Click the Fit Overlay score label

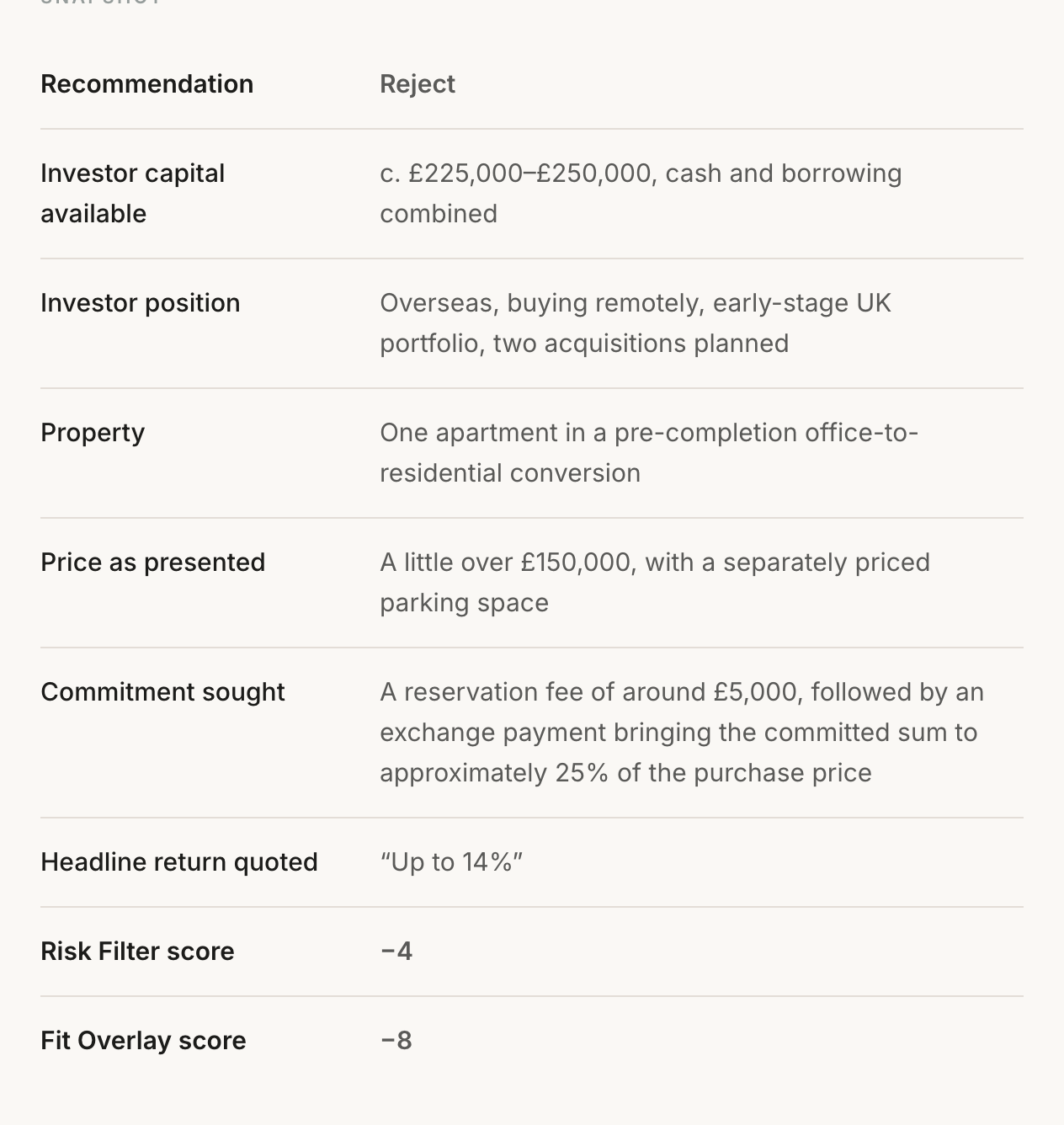(143, 1041)
